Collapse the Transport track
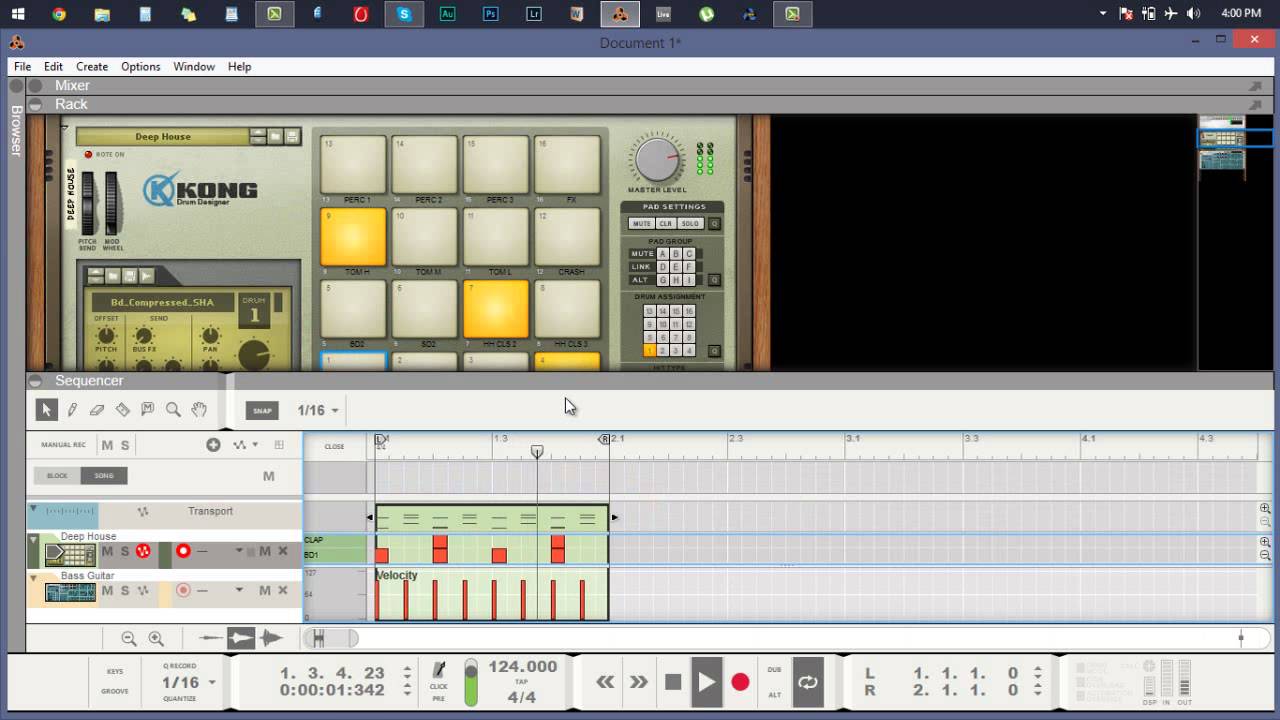This screenshot has width=1280, height=720. pos(33,510)
